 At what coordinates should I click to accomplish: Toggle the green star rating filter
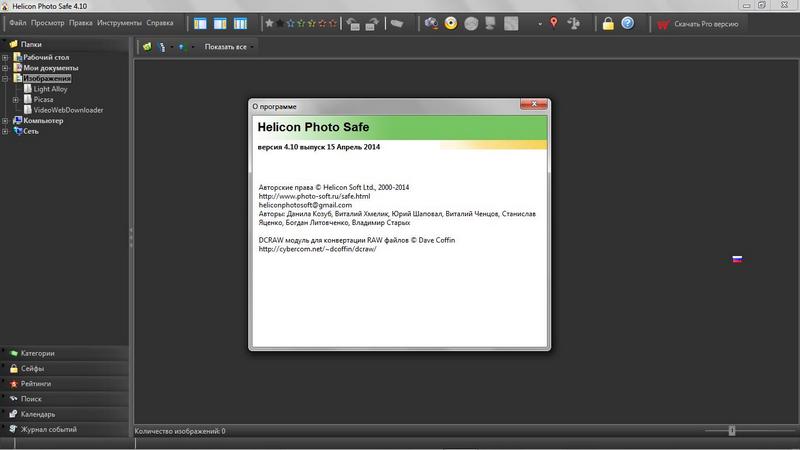click(301, 23)
